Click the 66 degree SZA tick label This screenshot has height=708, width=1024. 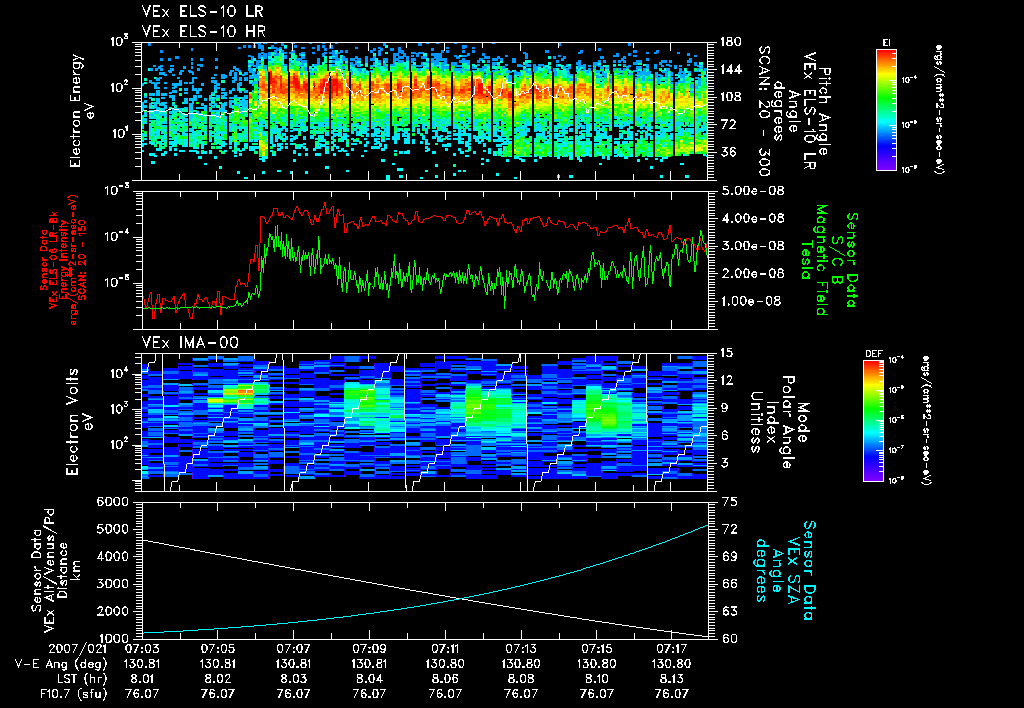730,584
